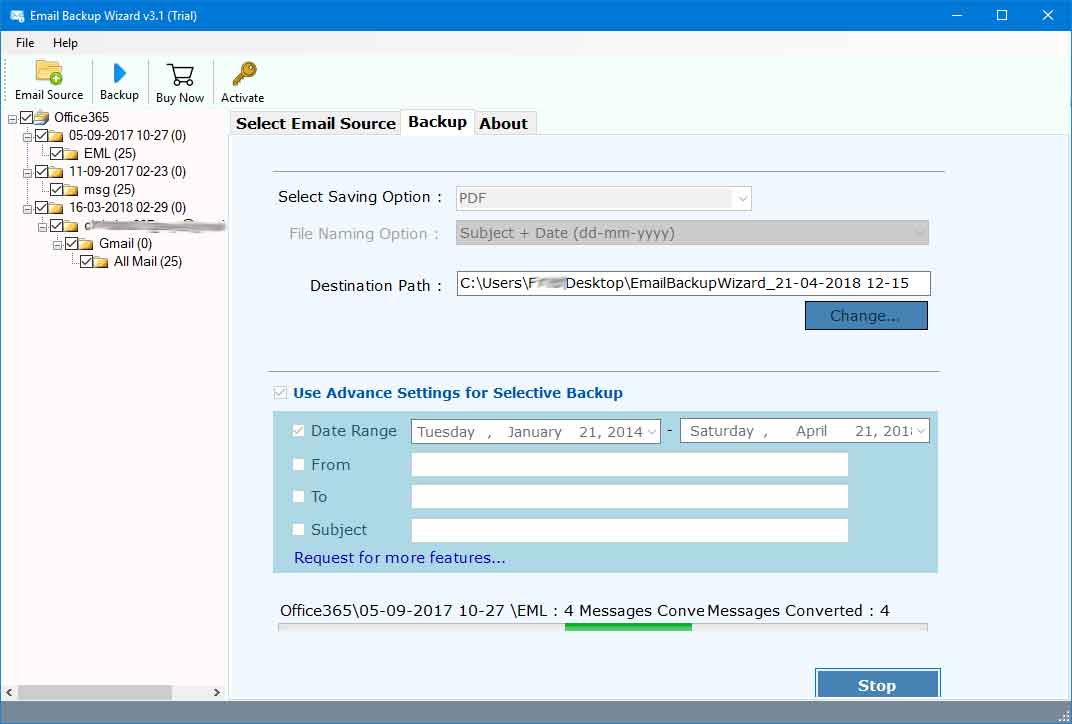Click folder icon next to EML (25)
The image size is (1072, 724).
[x=71, y=154]
